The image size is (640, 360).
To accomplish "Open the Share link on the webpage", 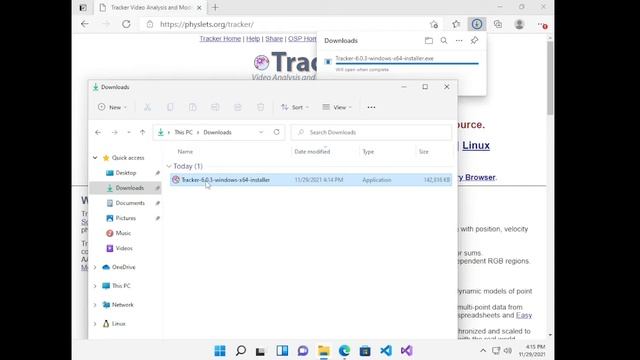I will (x=274, y=38).
